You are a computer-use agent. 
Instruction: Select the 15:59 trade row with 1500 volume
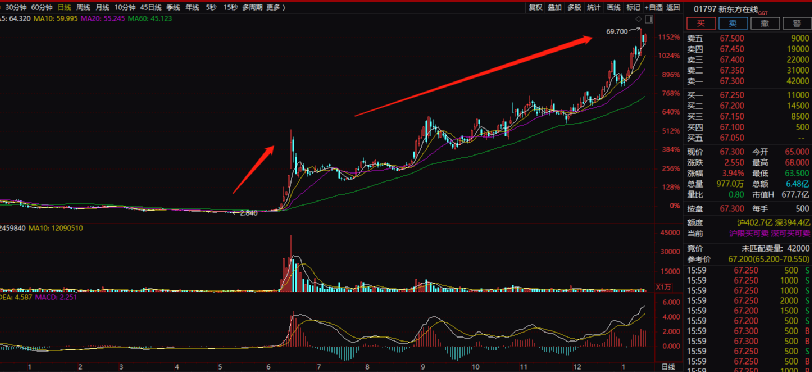click(x=748, y=311)
